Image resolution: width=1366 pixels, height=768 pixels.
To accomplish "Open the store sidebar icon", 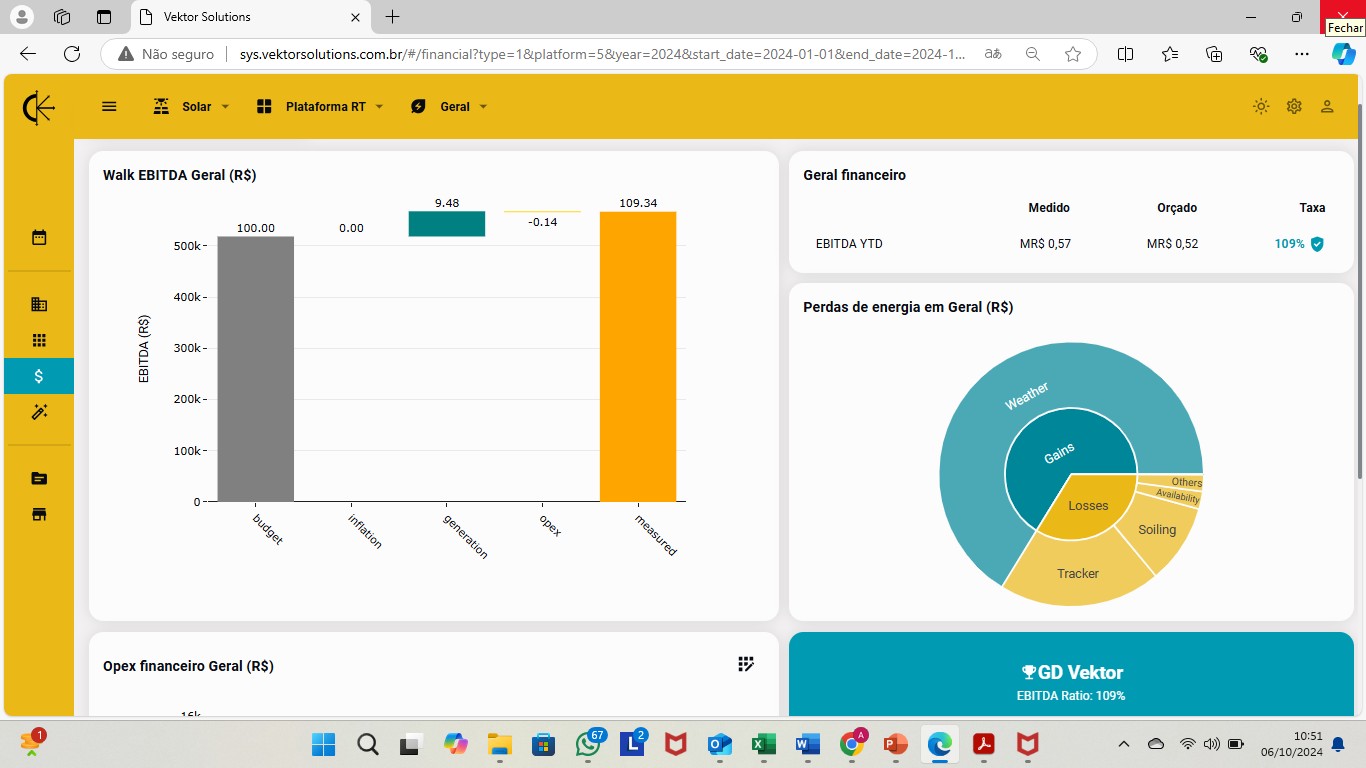I will [39, 514].
